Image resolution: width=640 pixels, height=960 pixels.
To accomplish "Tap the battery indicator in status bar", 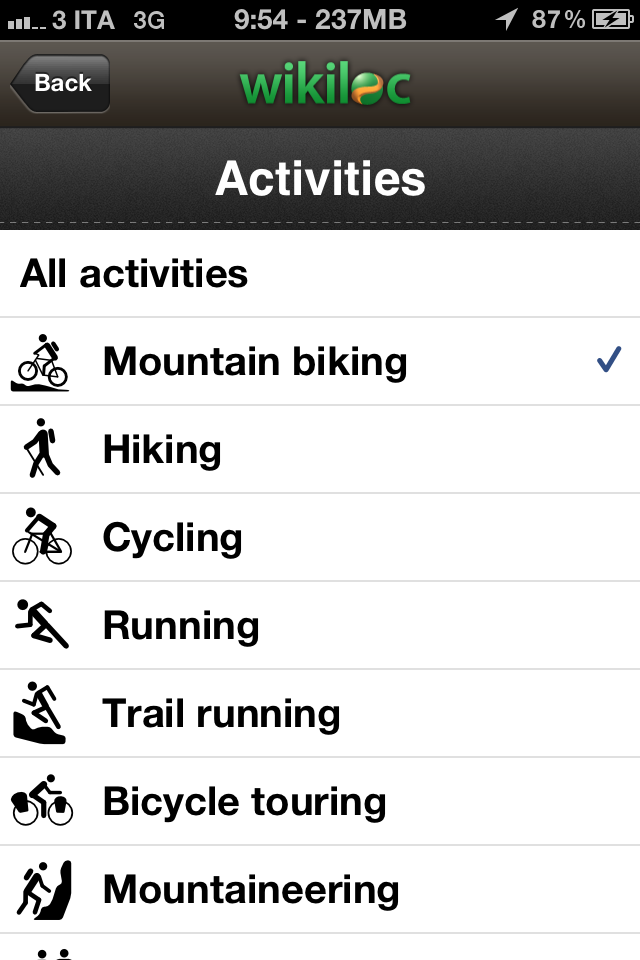I will tap(612, 20).
